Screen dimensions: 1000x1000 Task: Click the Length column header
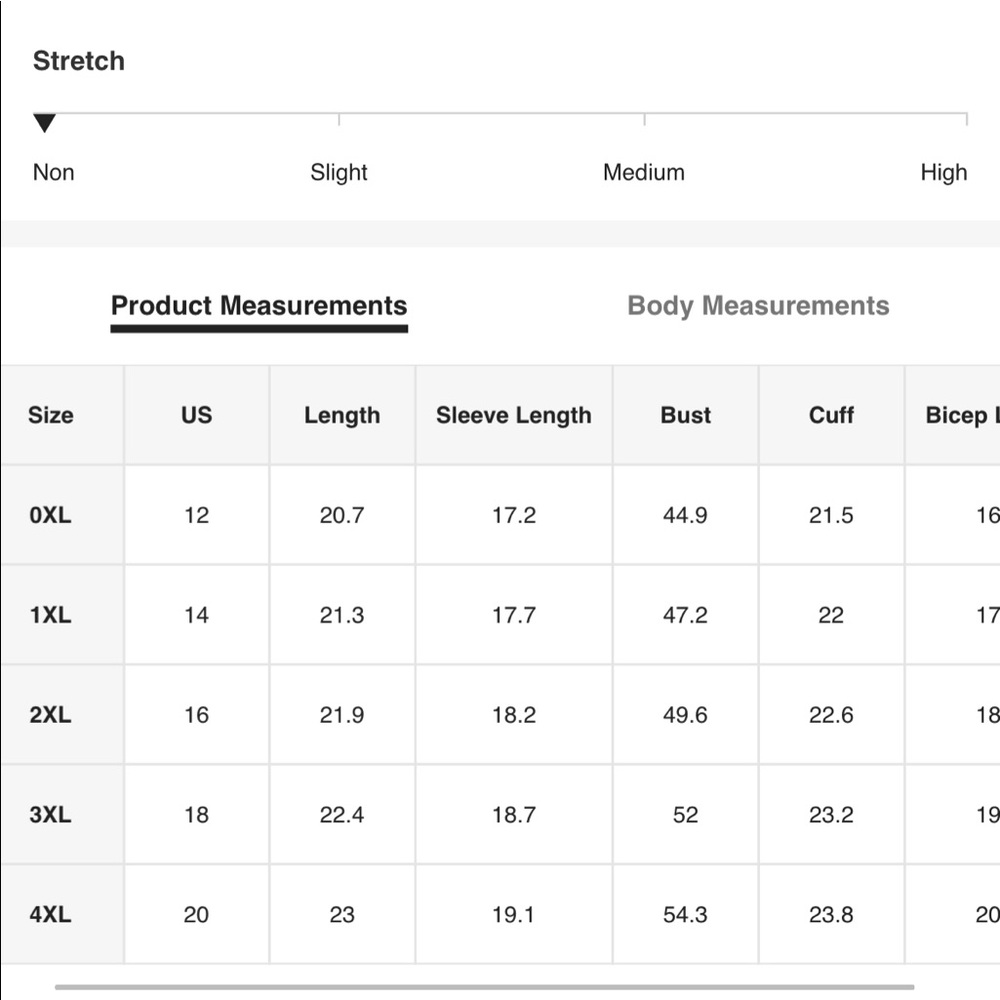tap(342, 415)
